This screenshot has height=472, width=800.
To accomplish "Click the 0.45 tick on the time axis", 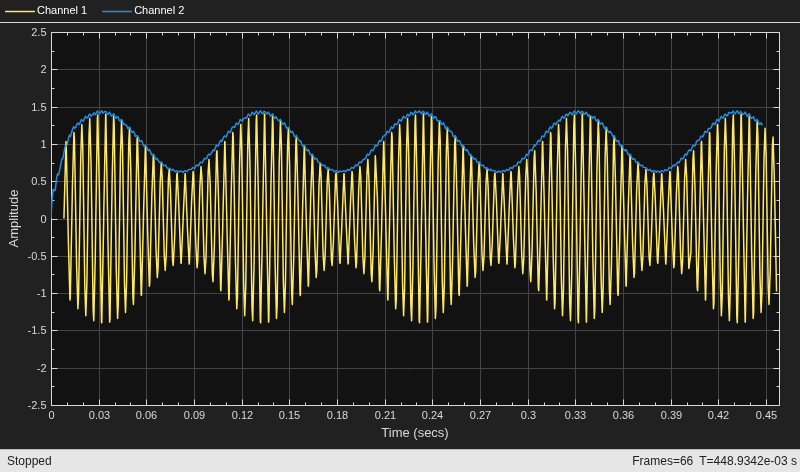I will [766, 415].
